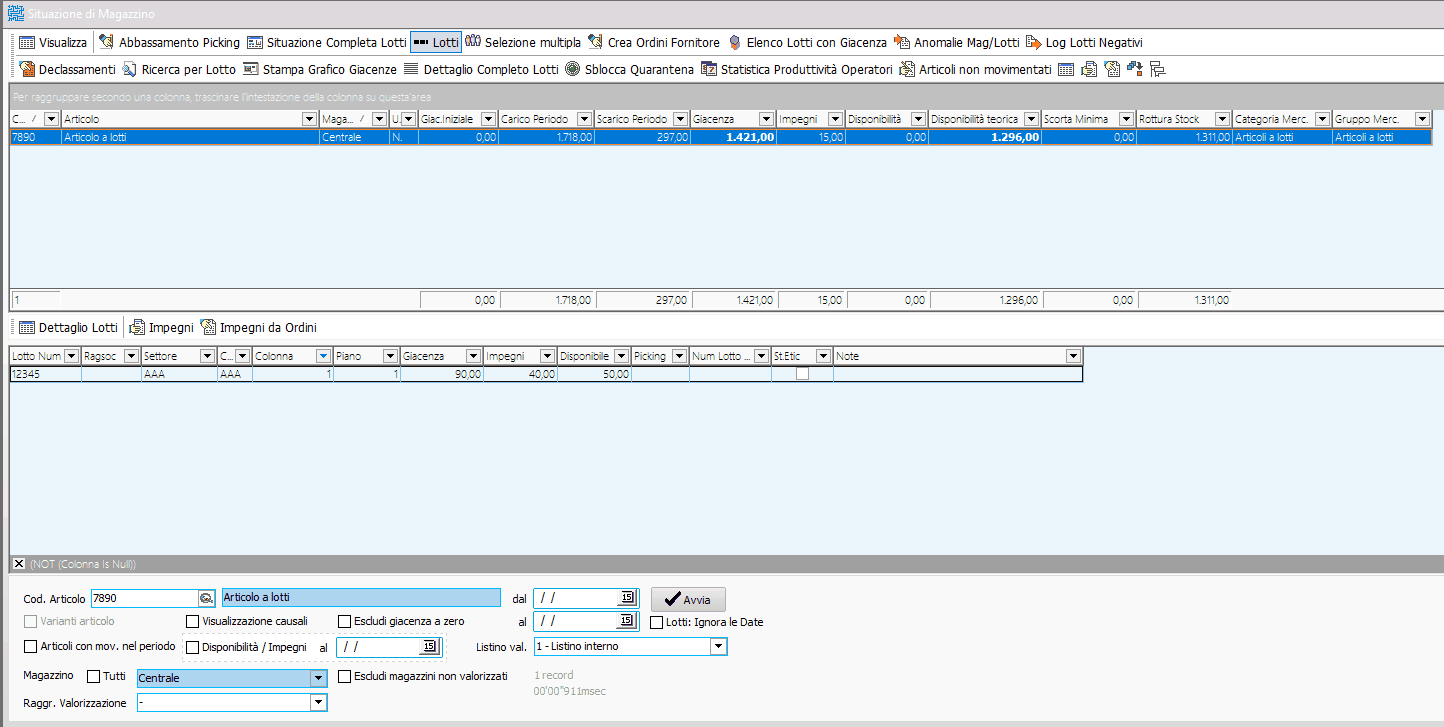1444x727 pixels.
Task: Open Ricerca per Lotto
Action: [179, 69]
